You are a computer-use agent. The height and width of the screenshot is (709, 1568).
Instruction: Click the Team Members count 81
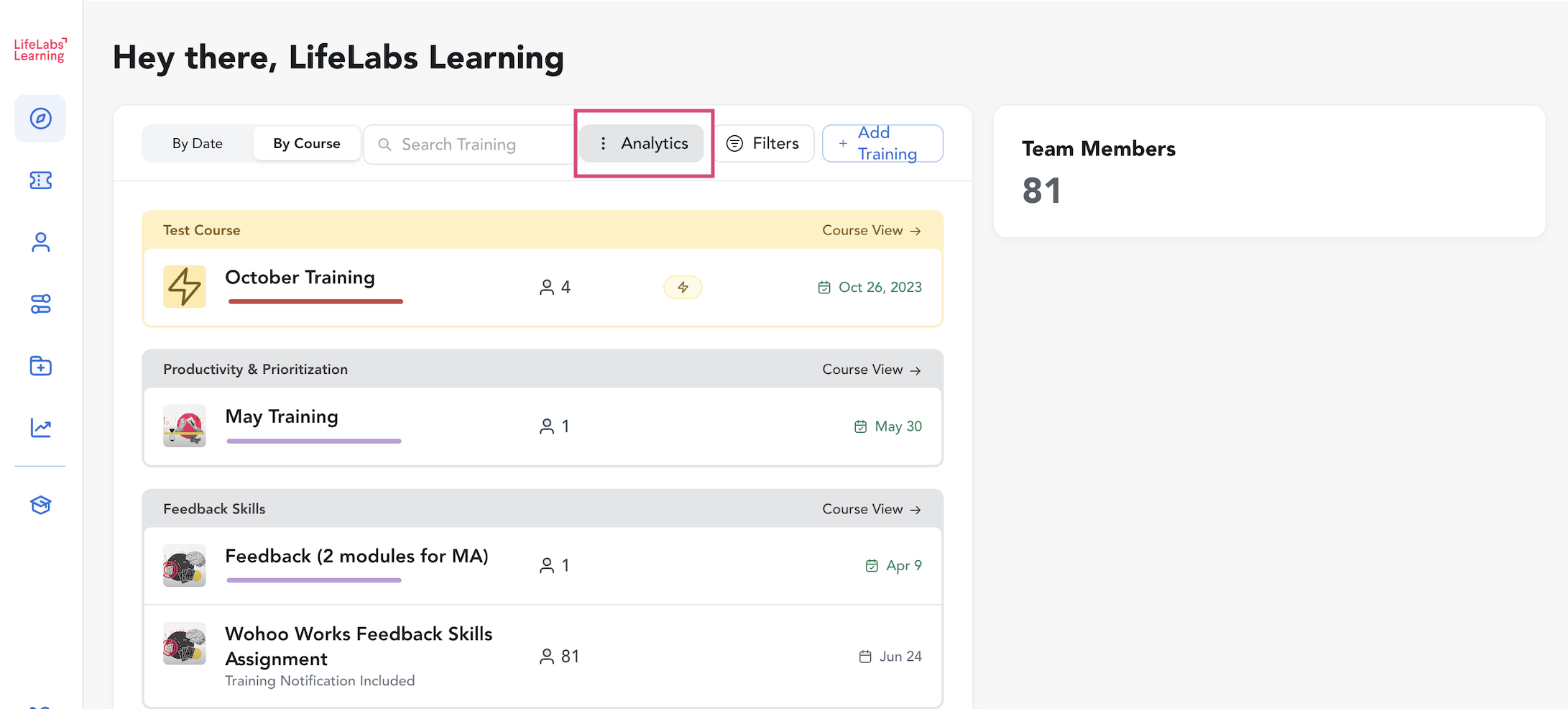[x=1041, y=191]
